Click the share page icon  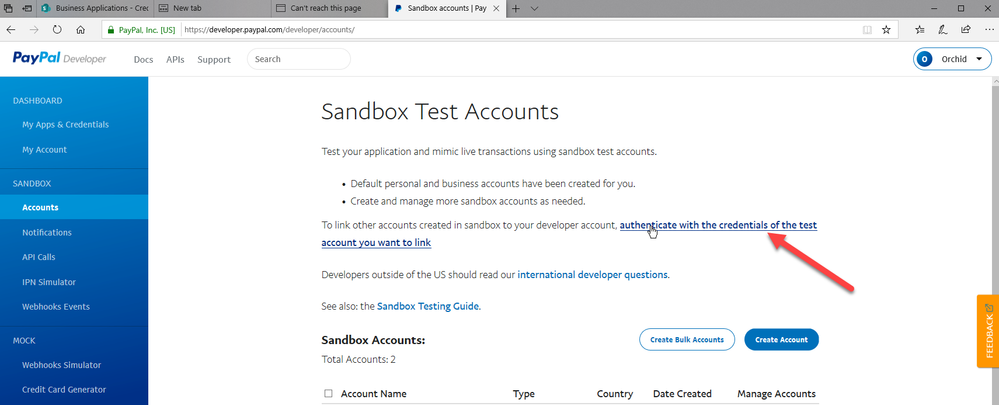pos(966,29)
